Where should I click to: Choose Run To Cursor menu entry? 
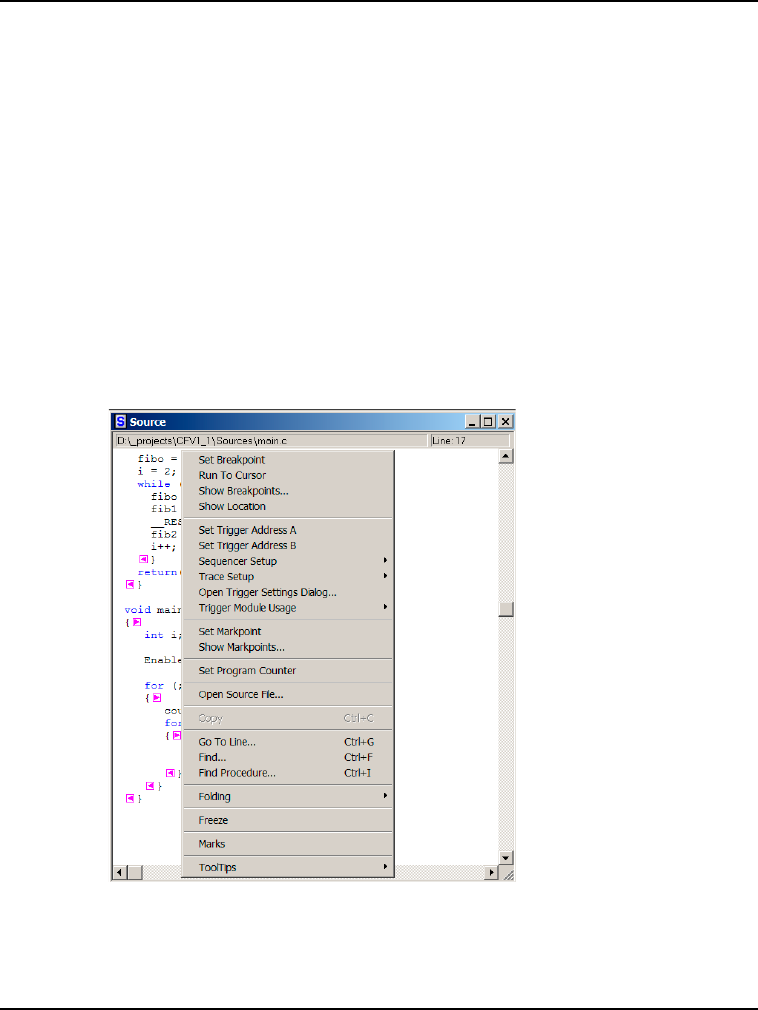288,475
